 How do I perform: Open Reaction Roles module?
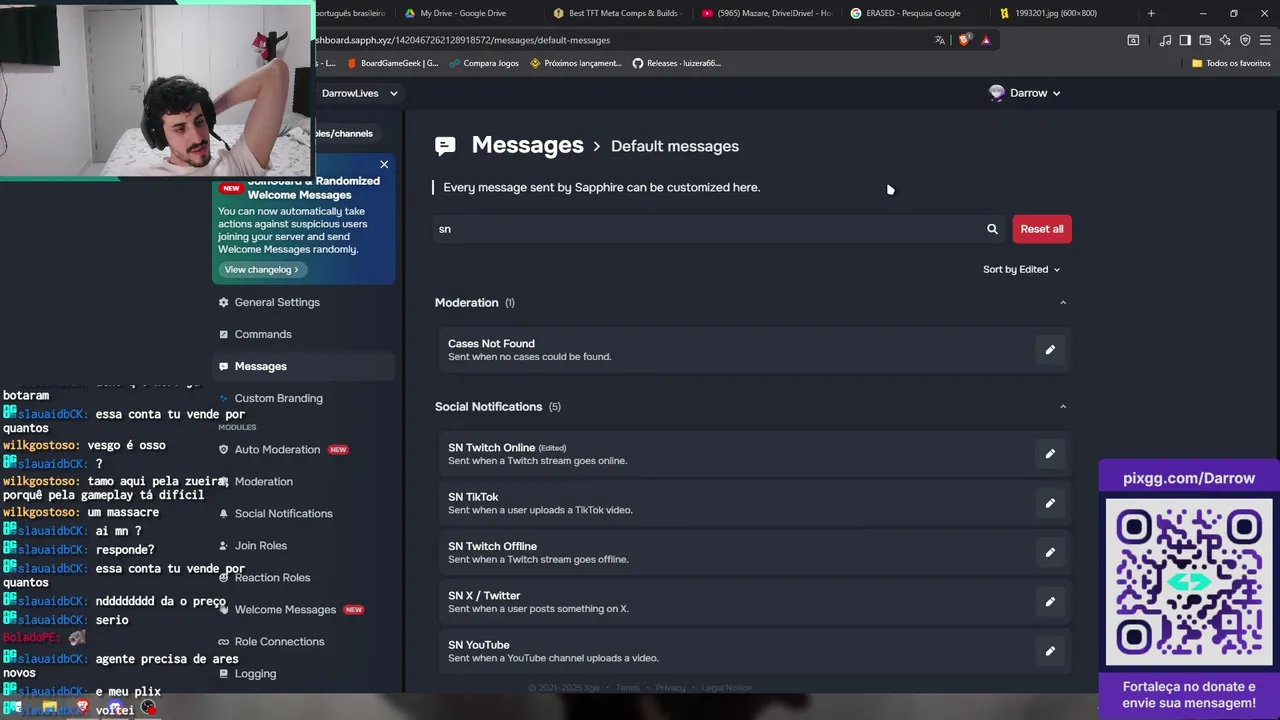pyautogui.click(x=304, y=578)
